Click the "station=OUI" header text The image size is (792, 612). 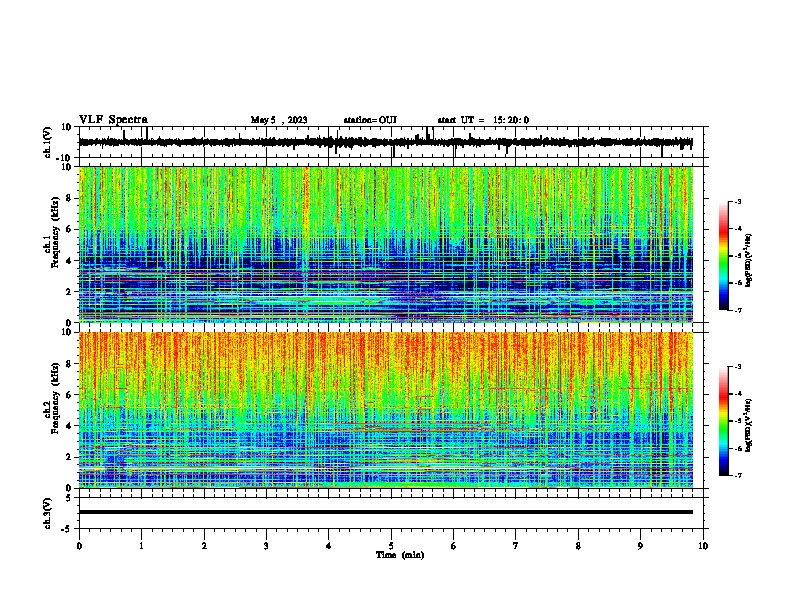[x=370, y=120]
